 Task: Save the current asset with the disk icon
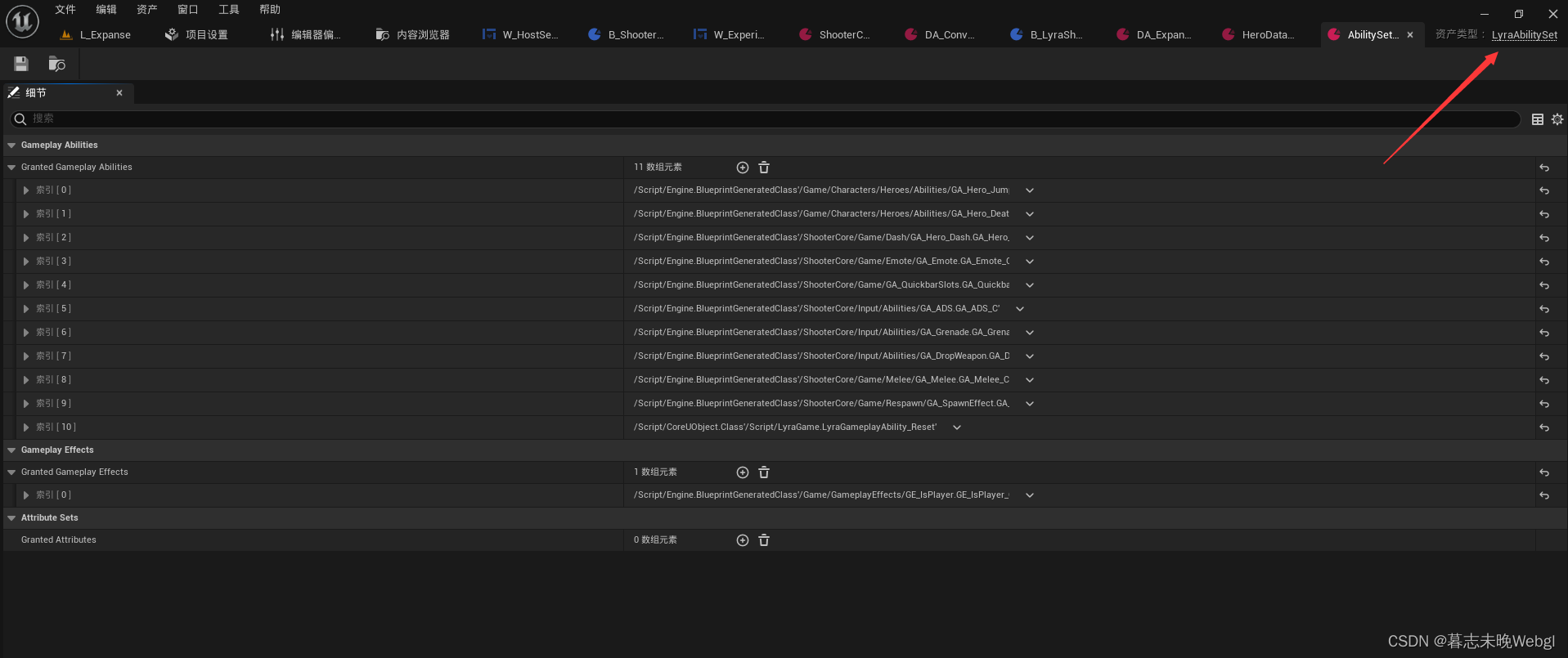coord(21,64)
